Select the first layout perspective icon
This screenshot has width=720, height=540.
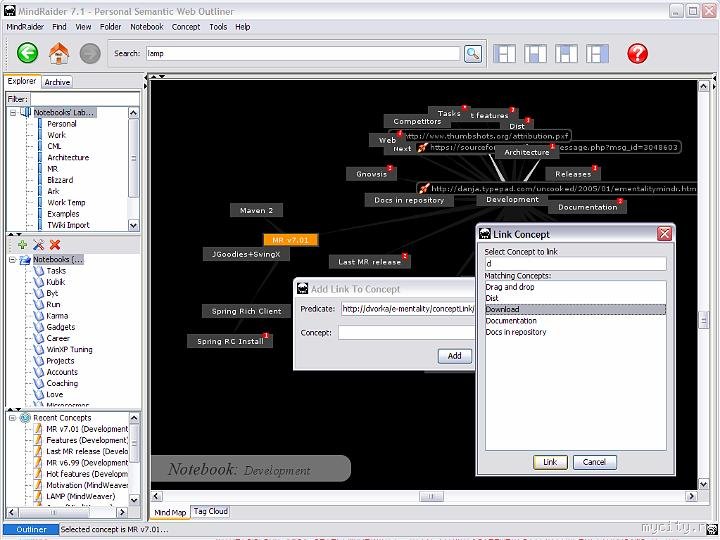[504, 54]
